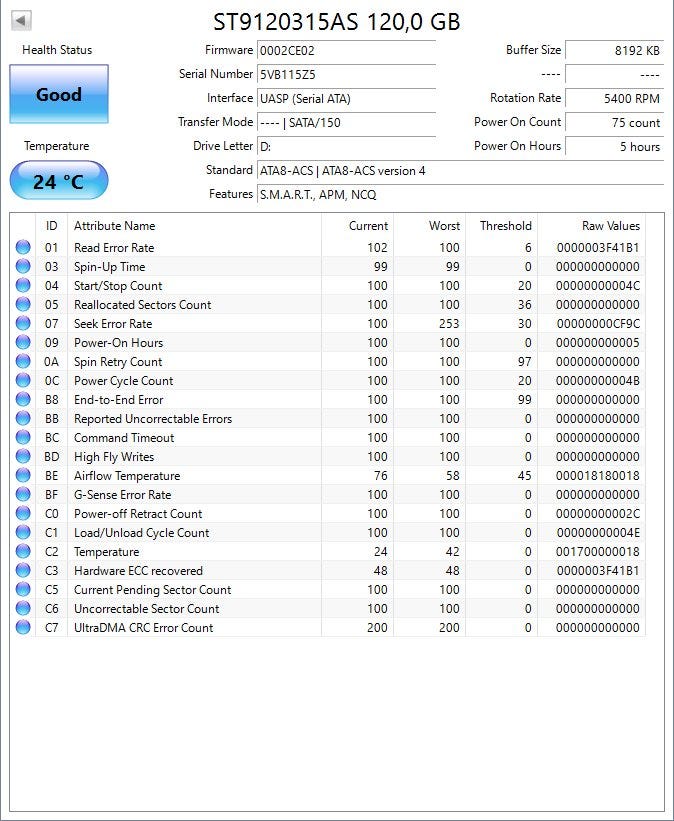The image size is (674, 821).
Task: Select the Current Pending Sector Count row
Action: pyautogui.click(x=330, y=590)
